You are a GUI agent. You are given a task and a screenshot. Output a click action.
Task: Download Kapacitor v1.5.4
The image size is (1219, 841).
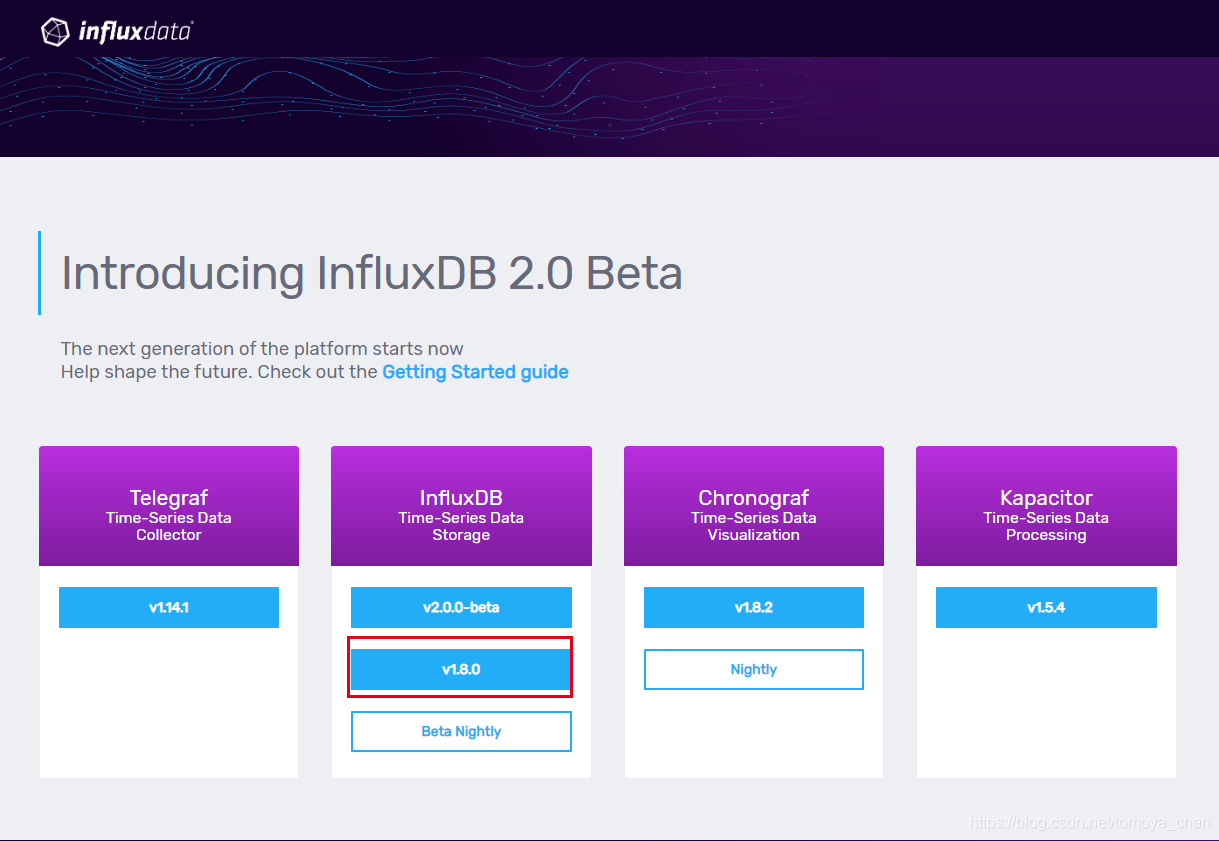(1046, 607)
